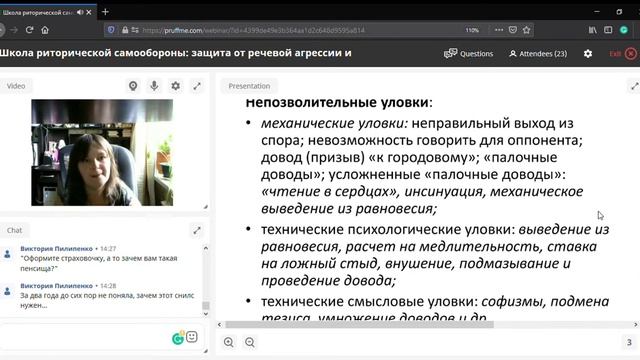Toggle the webcam icon in Video panel
The image size is (640, 360).
coord(133,86)
